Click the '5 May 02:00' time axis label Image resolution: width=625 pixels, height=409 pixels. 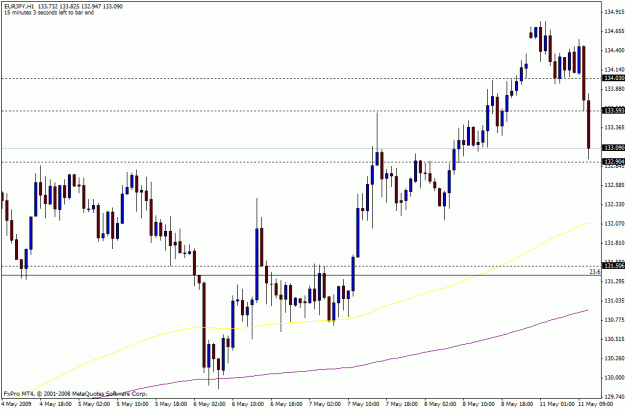[x=94, y=404]
